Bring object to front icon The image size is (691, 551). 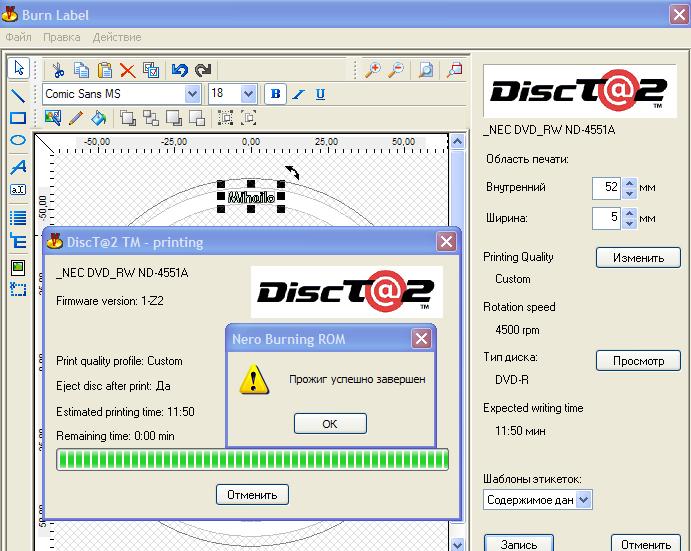(128, 118)
